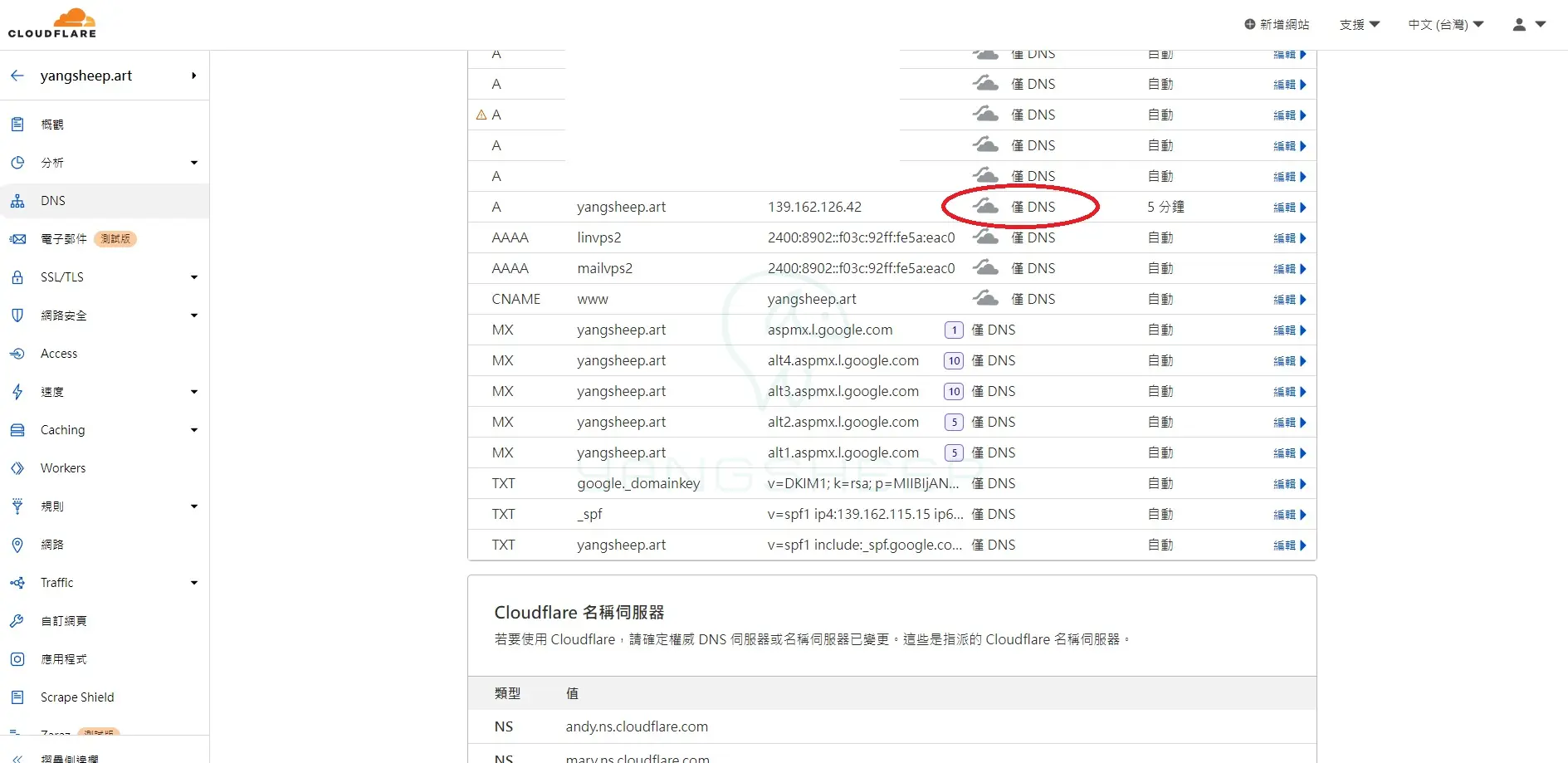Click the Traffic sidebar icon
Viewport: 1568px width, 763px height.
click(x=17, y=583)
